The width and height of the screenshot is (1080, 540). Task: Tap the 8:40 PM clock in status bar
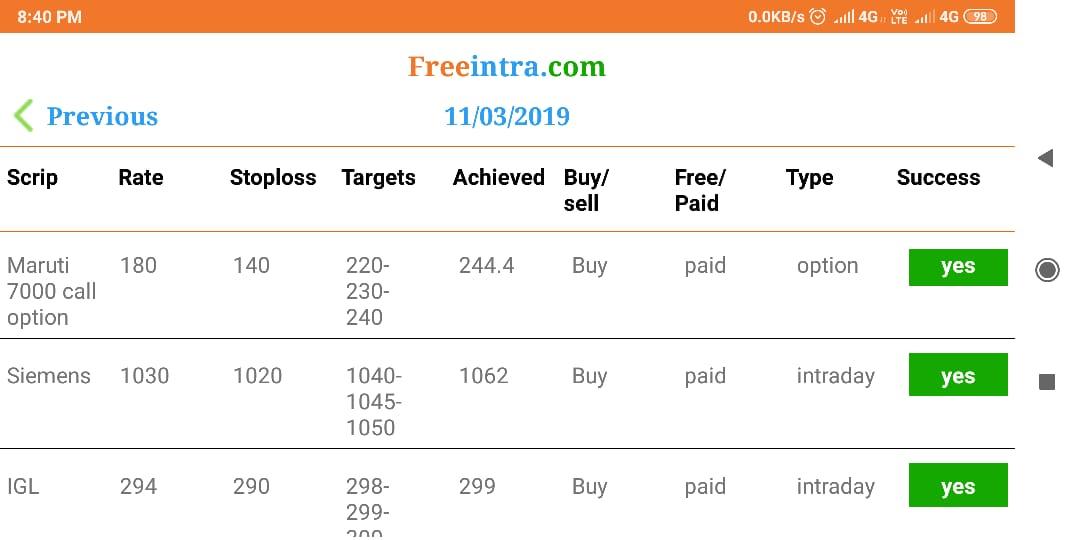[x=50, y=17]
